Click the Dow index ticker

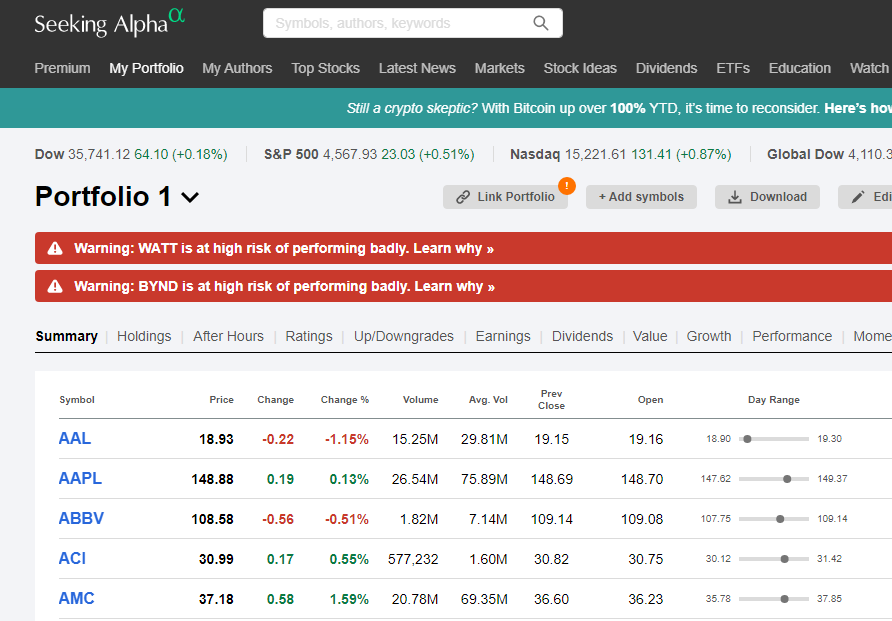point(131,154)
